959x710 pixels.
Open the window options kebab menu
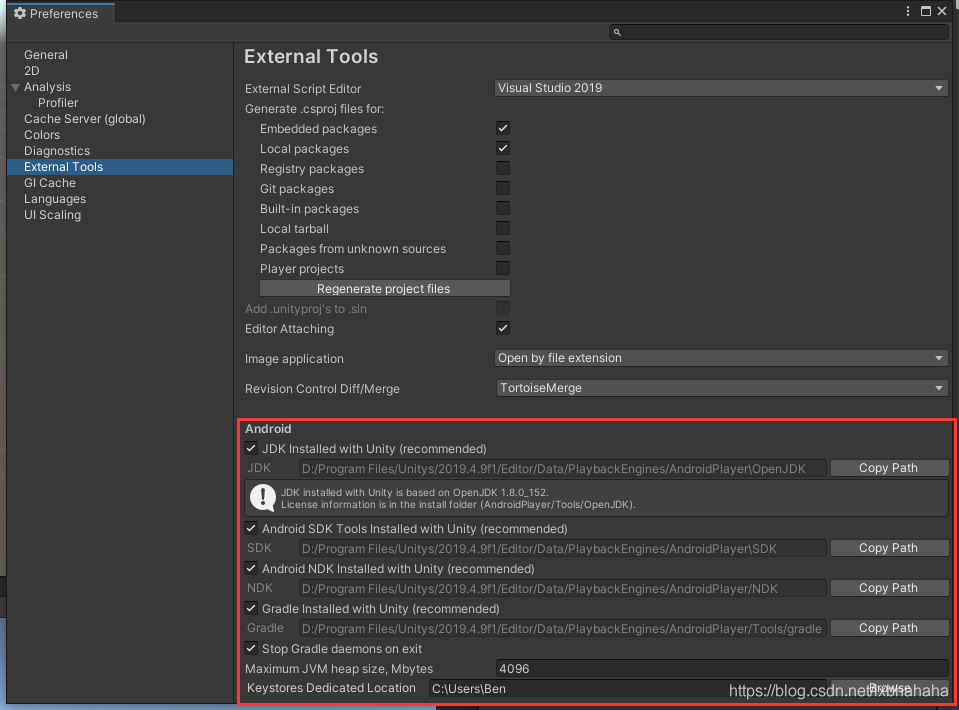[908, 11]
